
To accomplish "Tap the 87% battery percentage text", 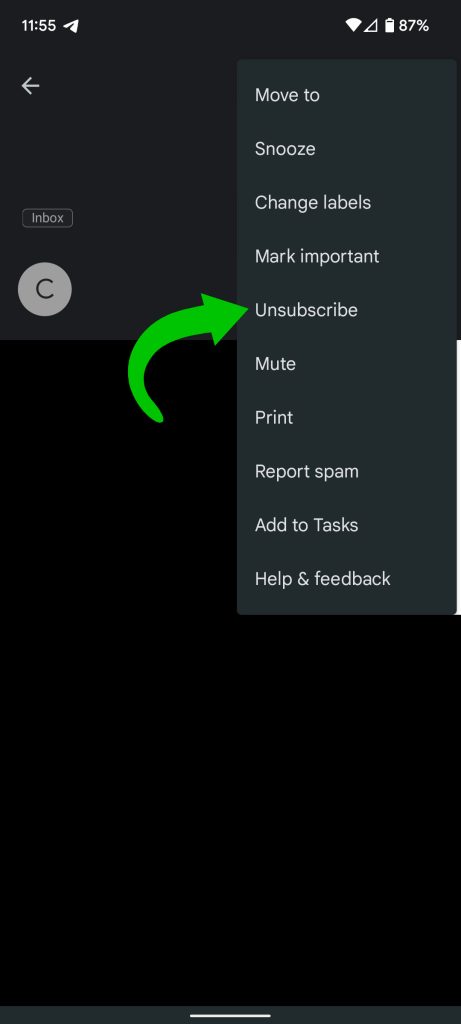I will (414, 26).
